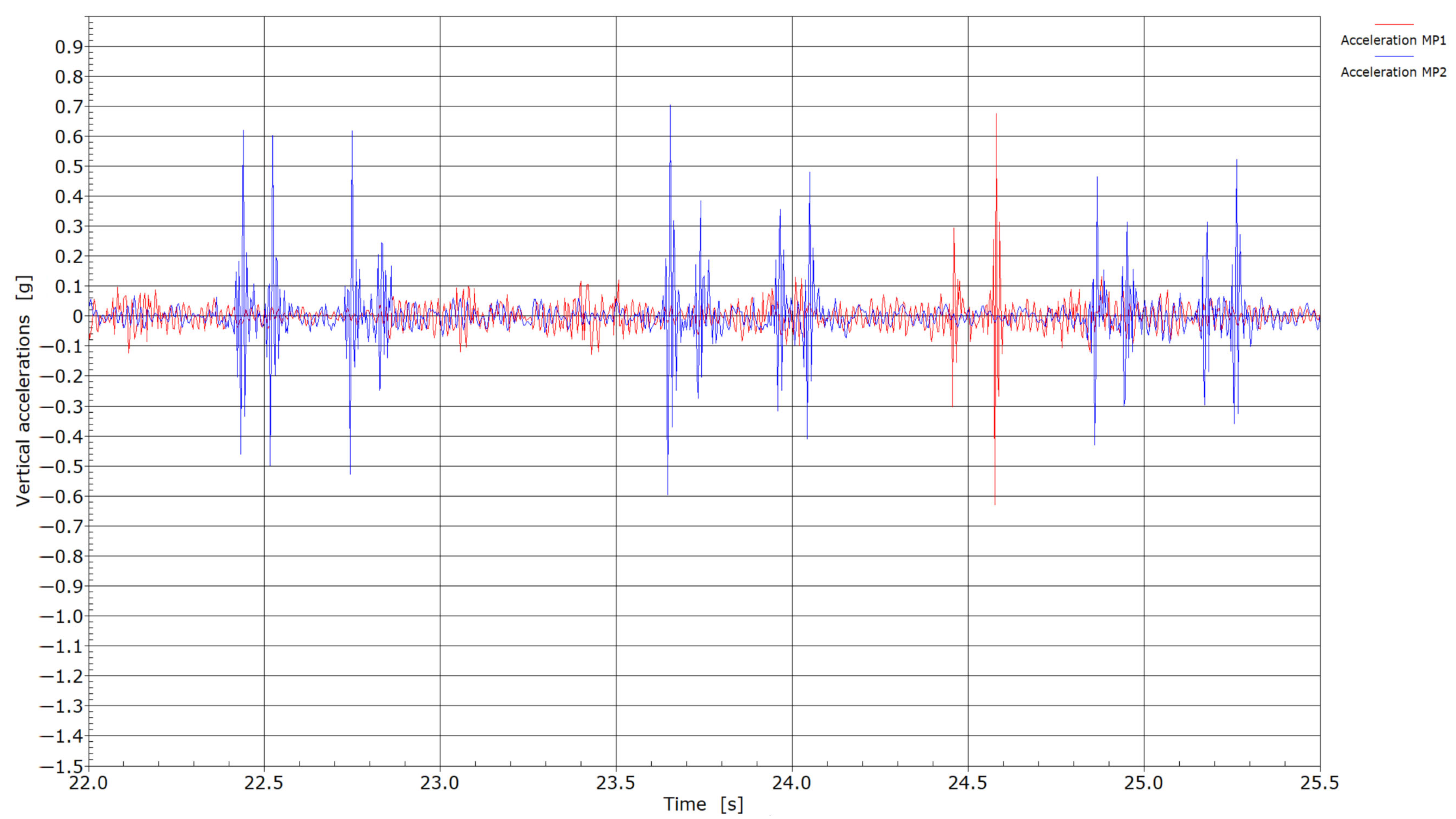This screenshot has width=1456, height=819.
Task: Click the 22.5 tick label on time axis
Action: tap(264, 783)
